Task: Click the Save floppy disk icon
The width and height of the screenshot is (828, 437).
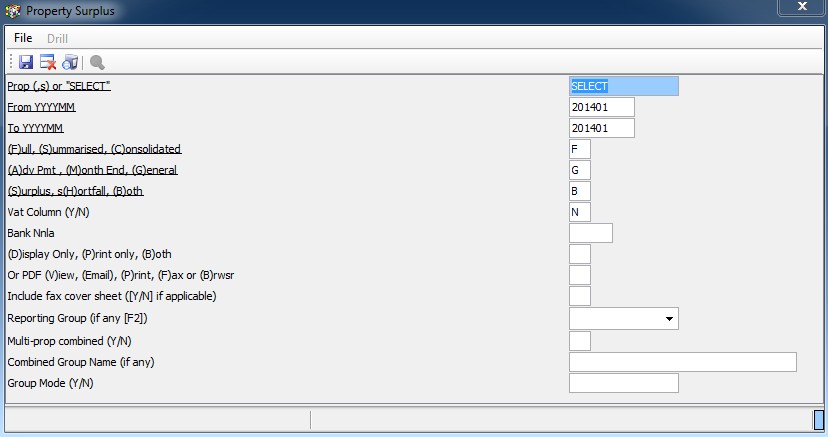Action: coord(26,62)
